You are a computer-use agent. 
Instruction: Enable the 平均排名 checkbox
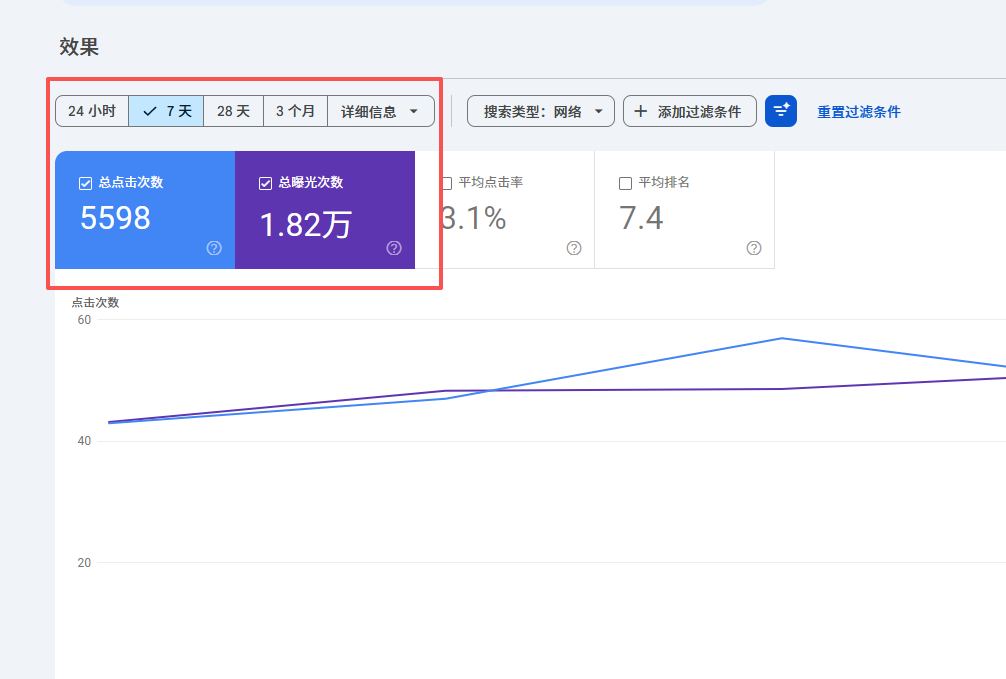625,182
